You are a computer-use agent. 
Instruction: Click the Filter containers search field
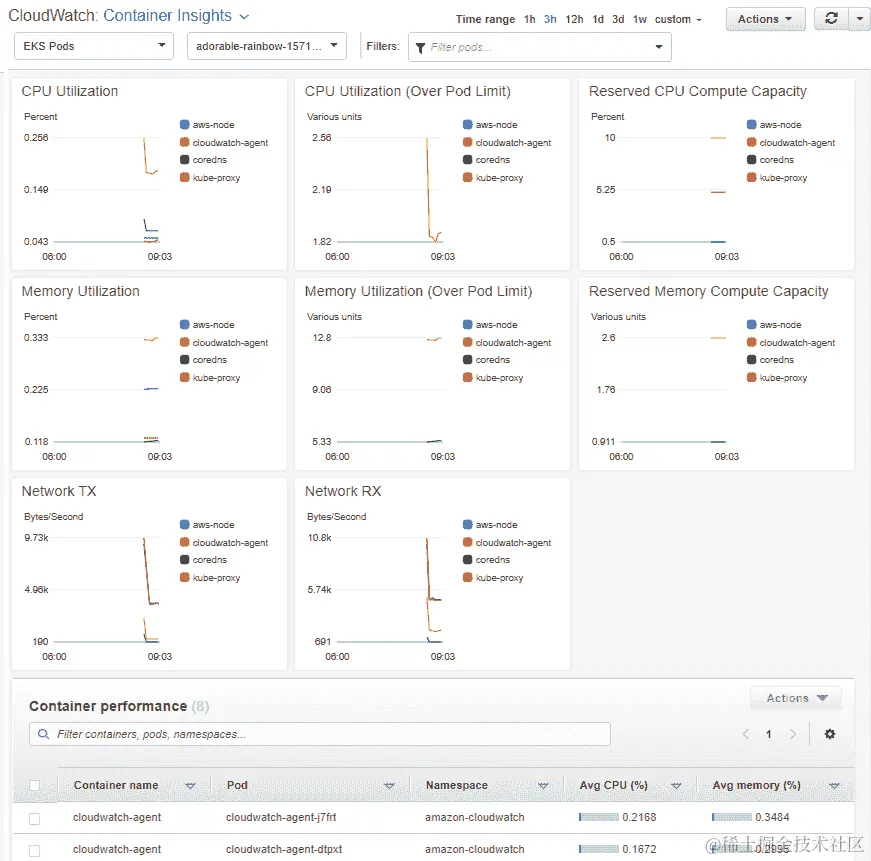(319, 734)
